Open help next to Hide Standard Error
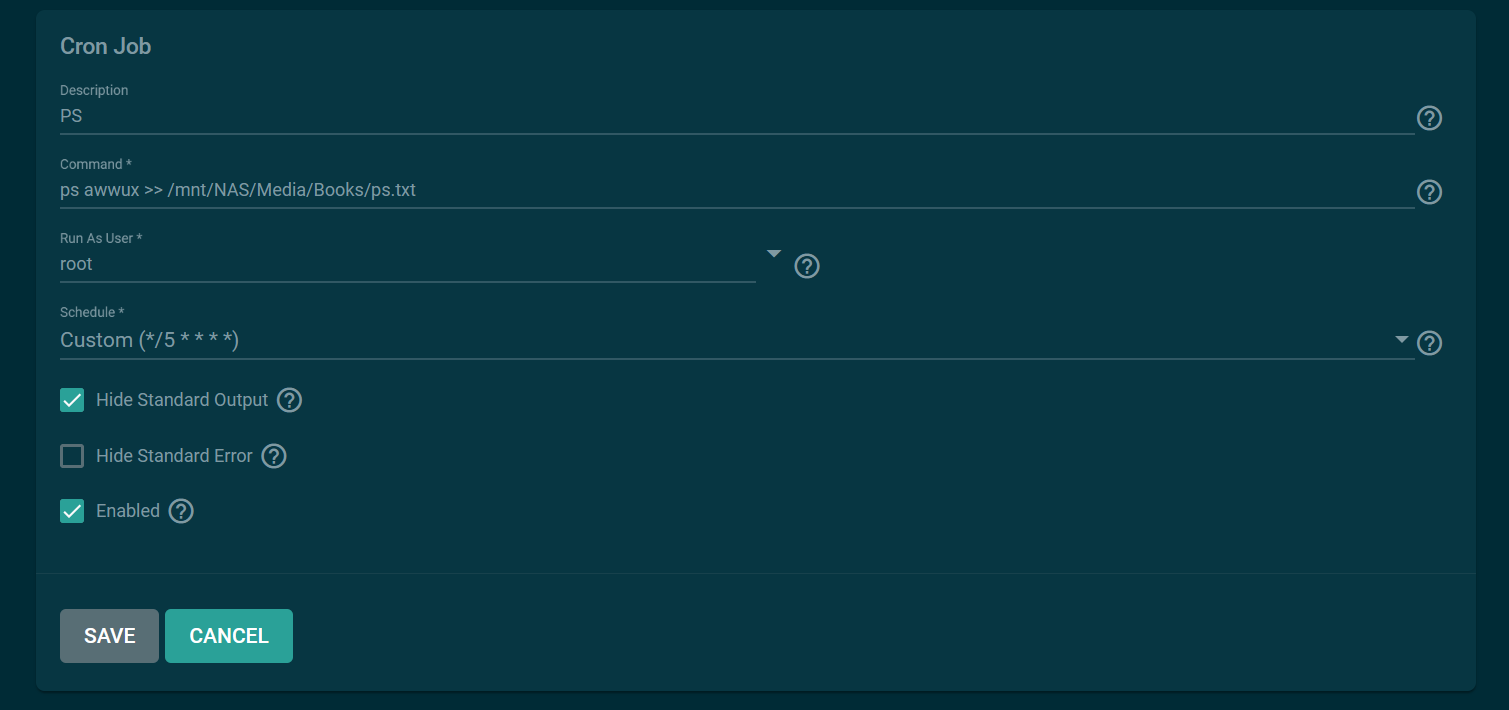 point(273,456)
